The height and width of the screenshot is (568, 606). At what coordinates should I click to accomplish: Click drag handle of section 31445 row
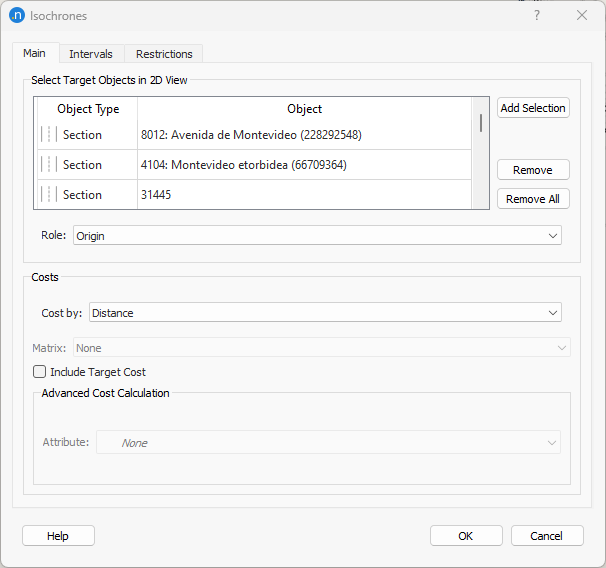tap(46, 195)
